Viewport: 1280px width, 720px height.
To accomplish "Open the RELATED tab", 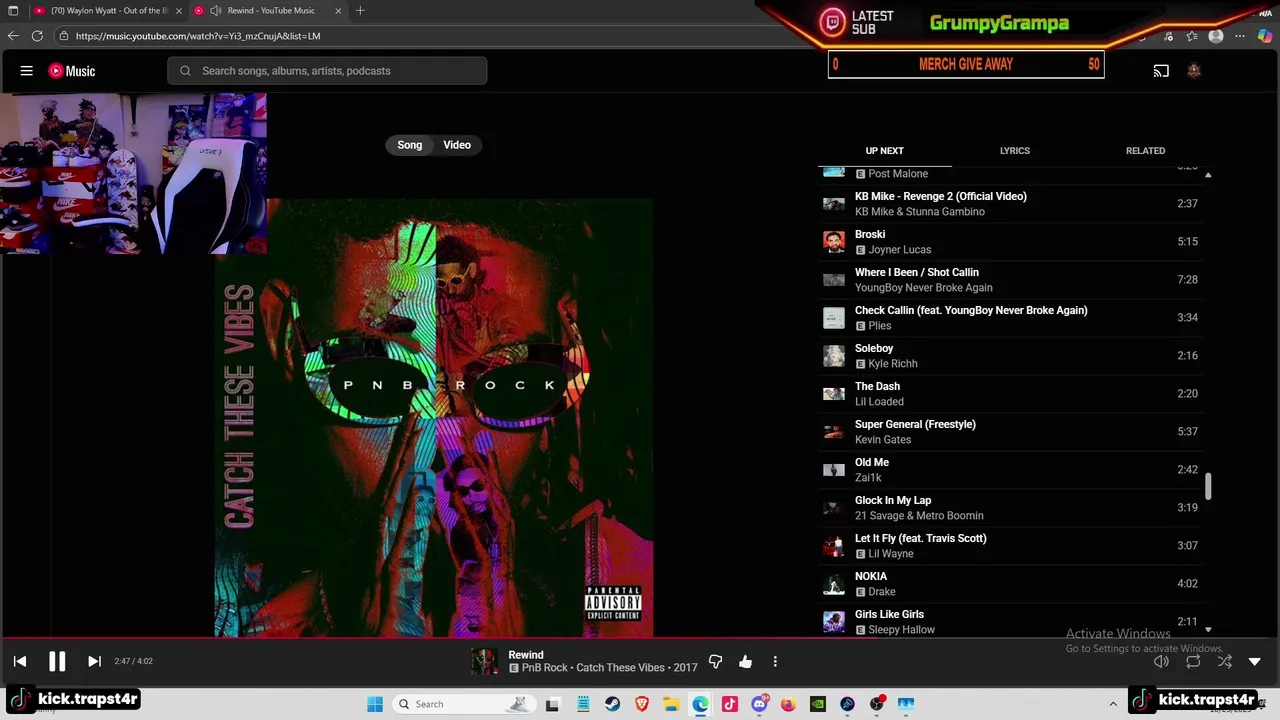I will click(1145, 151).
